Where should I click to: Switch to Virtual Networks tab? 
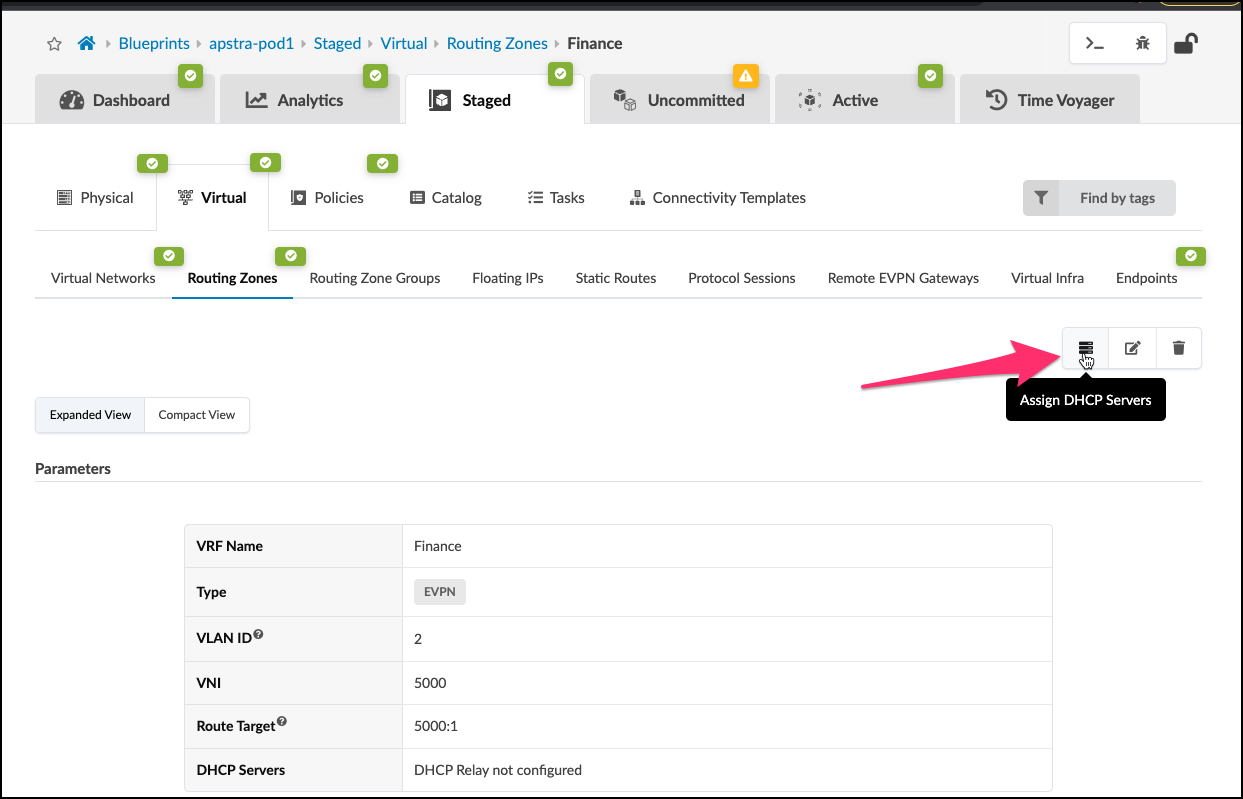pos(103,278)
